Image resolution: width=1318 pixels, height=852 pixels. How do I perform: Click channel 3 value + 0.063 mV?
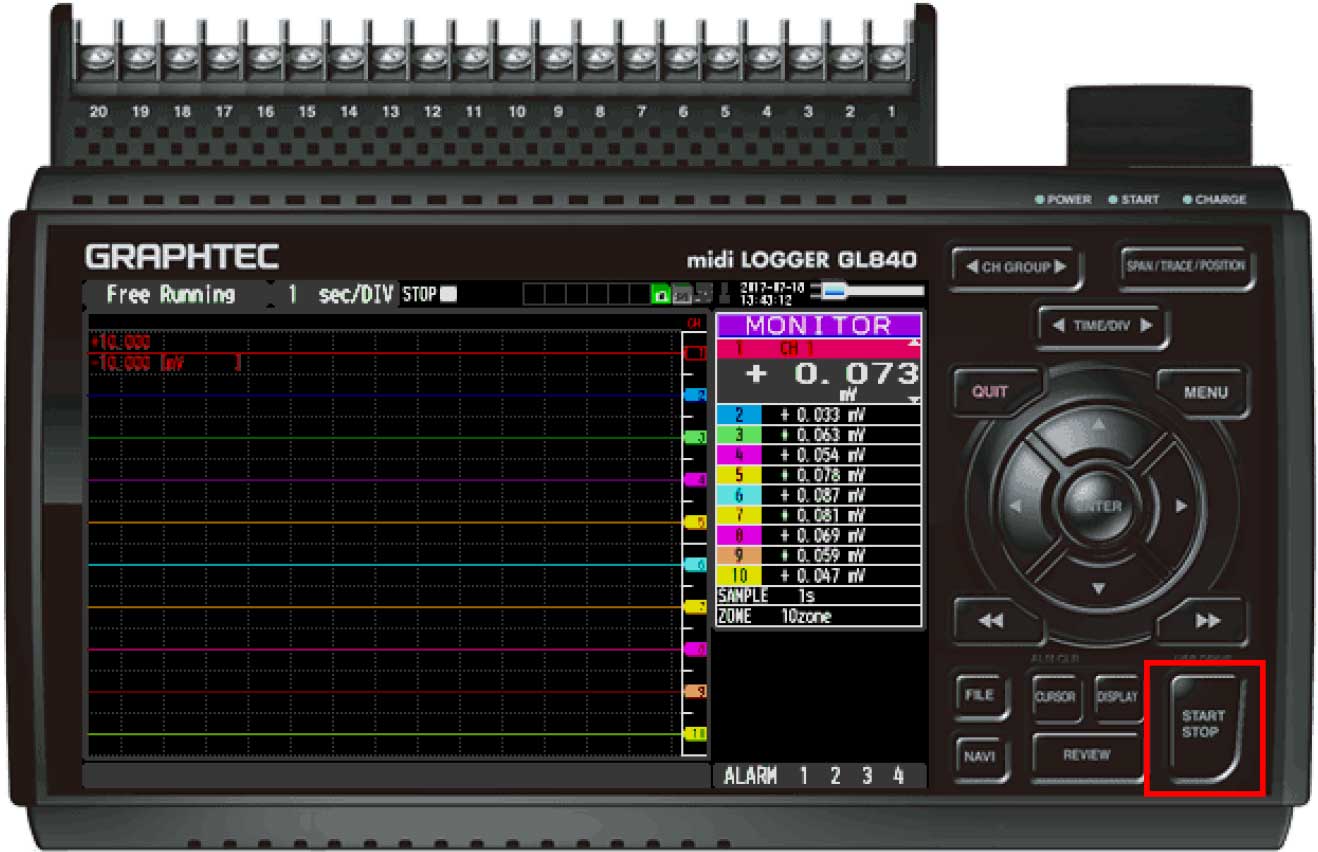coord(822,435)
